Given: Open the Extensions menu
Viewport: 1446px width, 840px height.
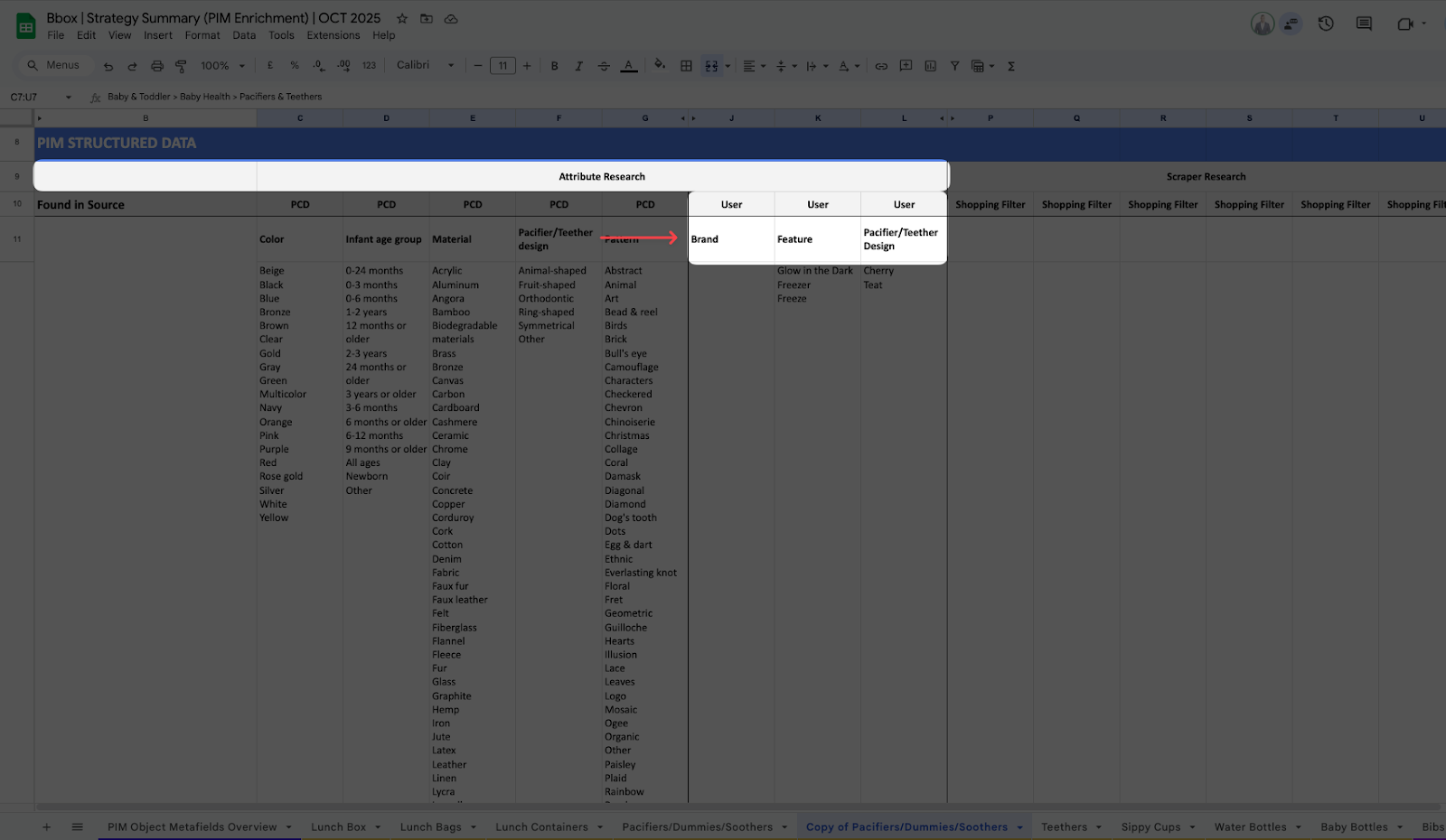Looking at the screenshot, I should [333, 35].
